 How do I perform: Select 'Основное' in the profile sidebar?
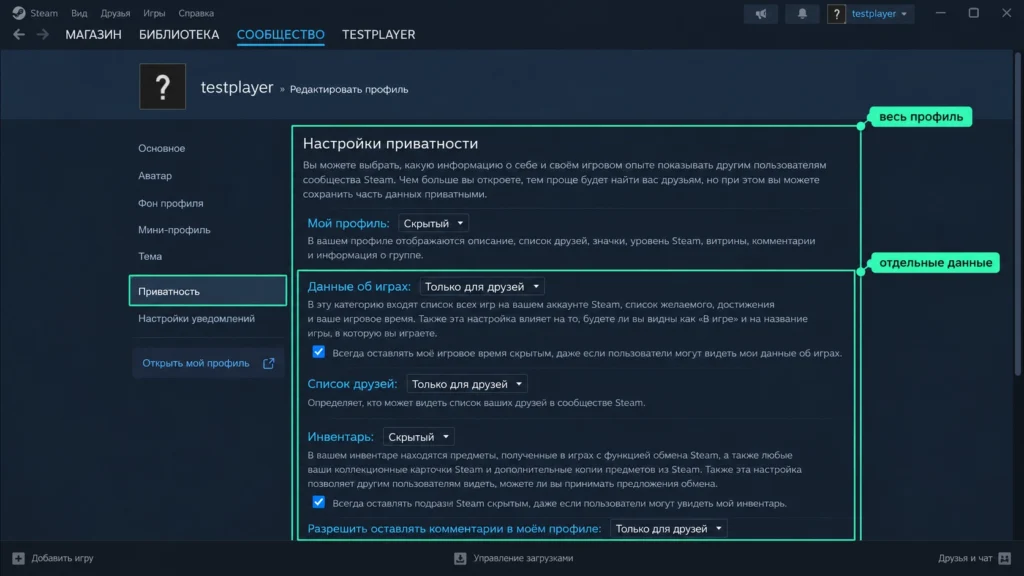161,148
